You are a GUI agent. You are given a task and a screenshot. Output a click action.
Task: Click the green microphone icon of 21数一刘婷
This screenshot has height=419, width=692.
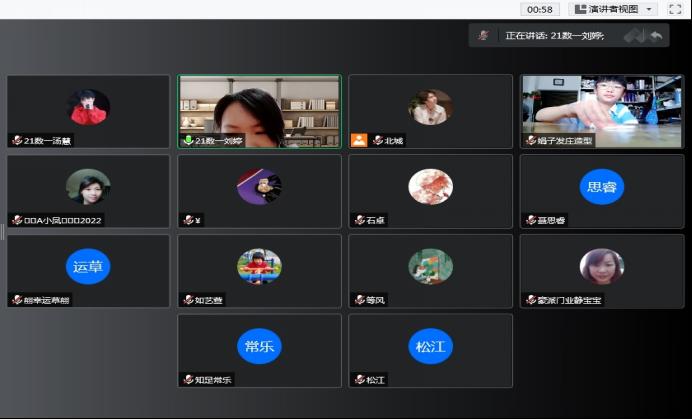click(x=187, y=141)
